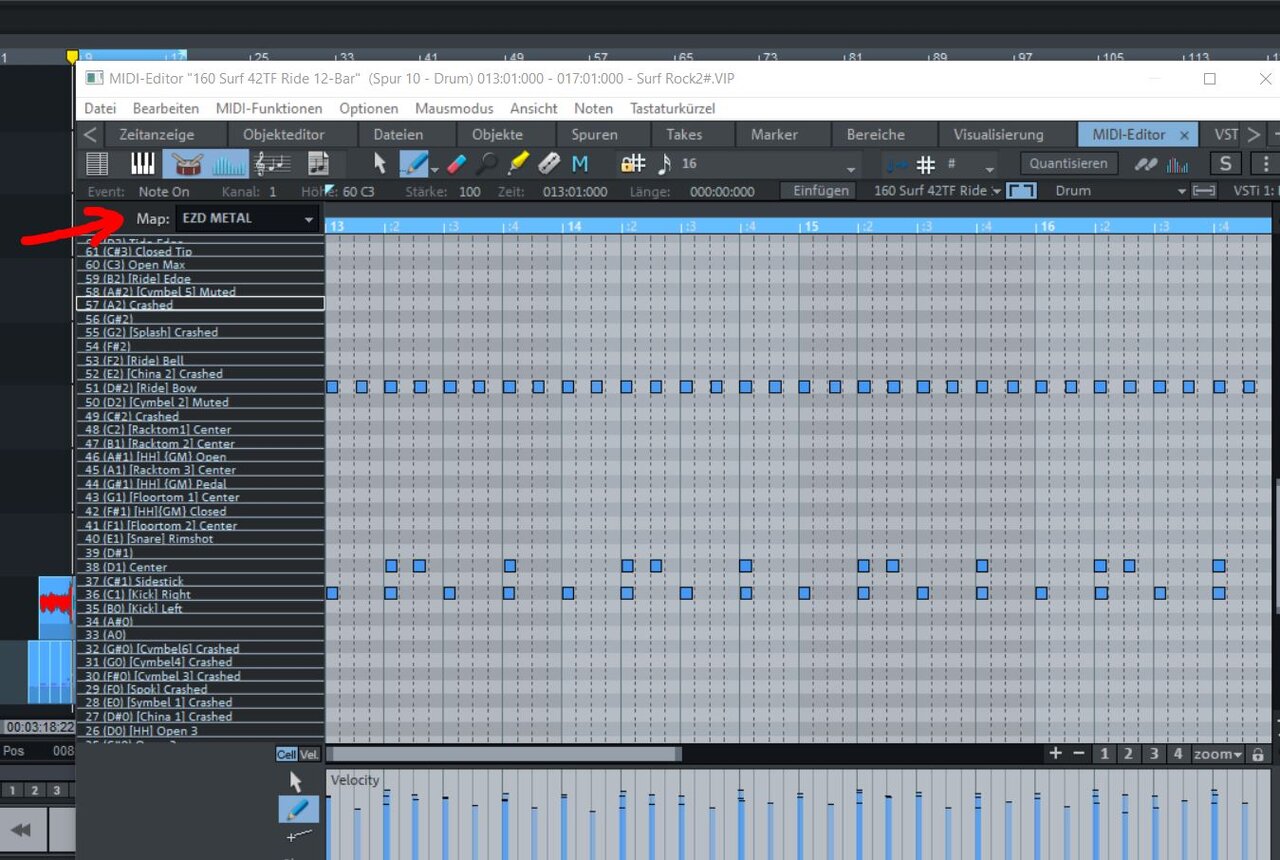The height and width of the screenshot is (860, 1280).
Task: Click the Stärke value 100 field
Action: (469, 191)
